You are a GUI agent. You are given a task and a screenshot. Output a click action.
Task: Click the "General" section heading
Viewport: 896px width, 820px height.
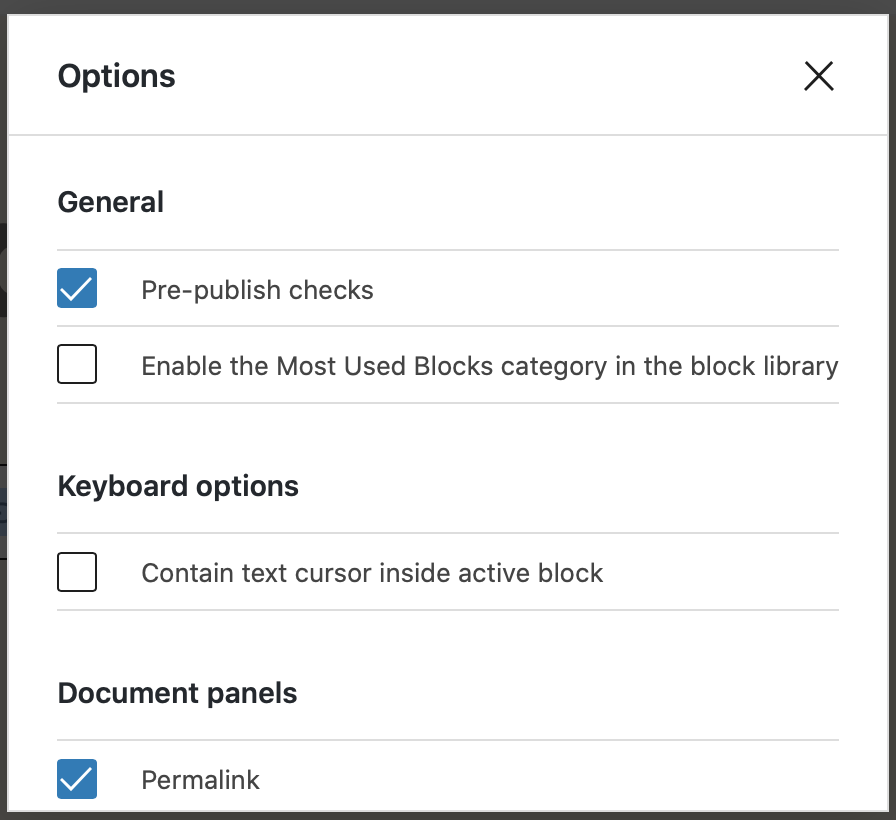[x=110, y=202]
